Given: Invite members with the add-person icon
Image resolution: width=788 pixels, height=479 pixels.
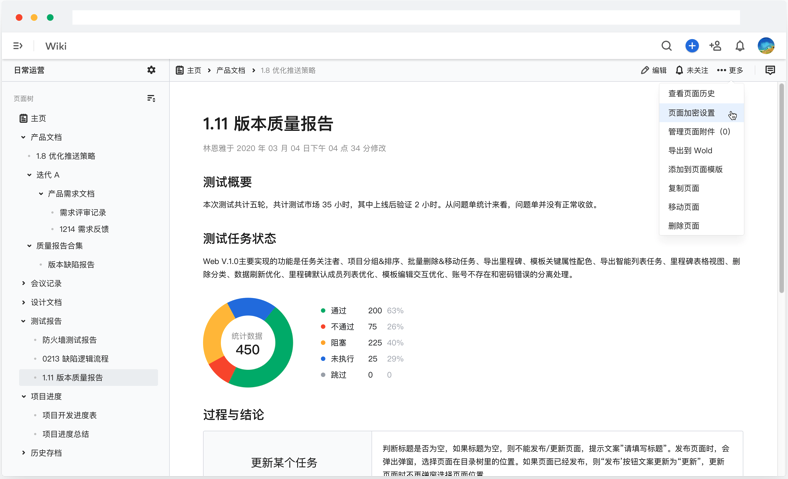Looking at the screenshot, I should coord(715,46).
